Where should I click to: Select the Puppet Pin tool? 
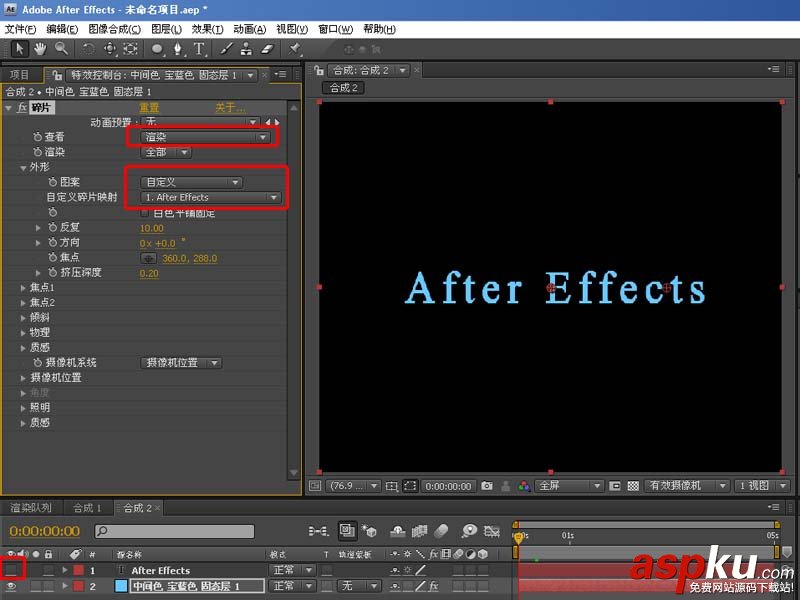[294, 49]
